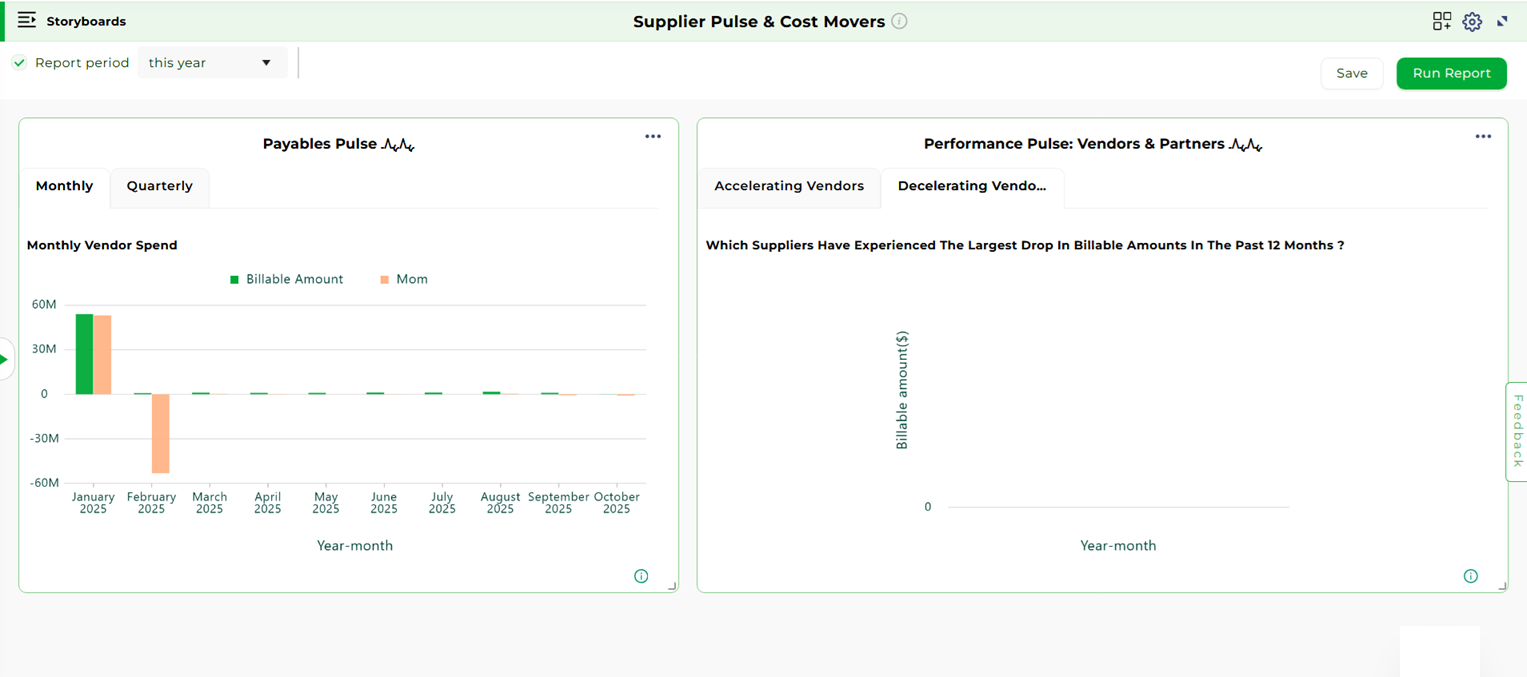Image resolution: width=1527 pixels, height=677 pixels.
Task: Expand the left side panel arrow
Action: click(5, 360)
